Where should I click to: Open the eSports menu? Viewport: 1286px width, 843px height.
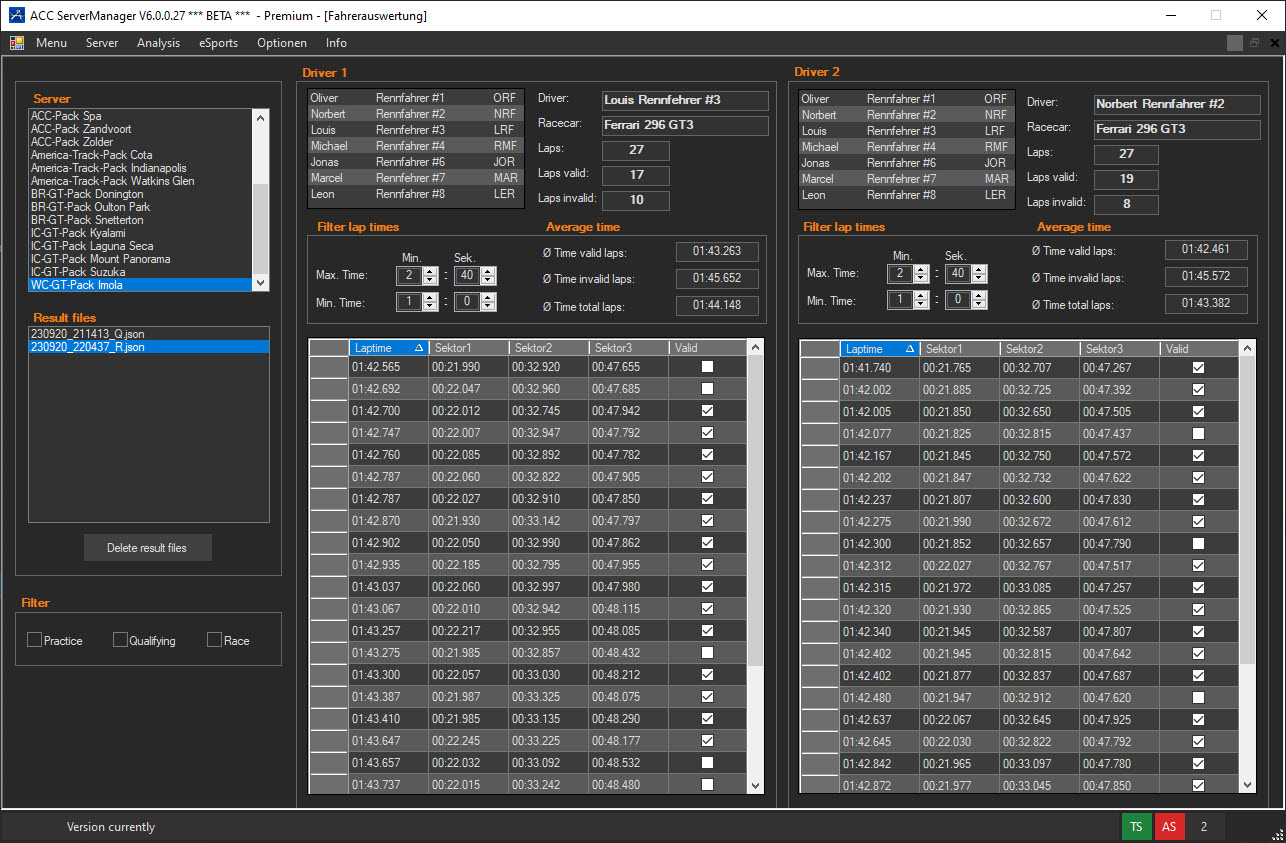coord(218,43)
